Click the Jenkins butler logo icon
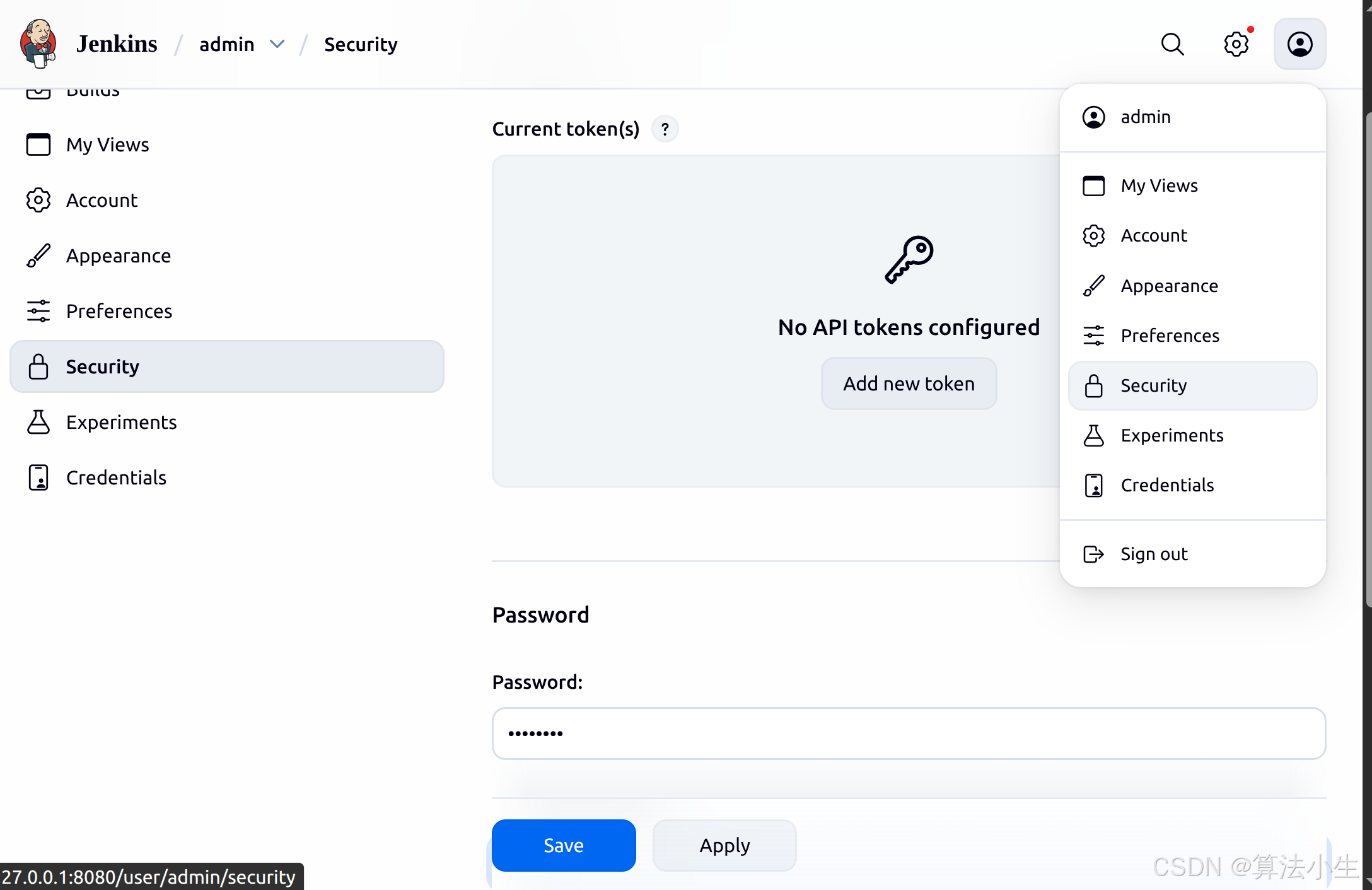The width and height of the screenshot is (1372, 890). (38, 44)
